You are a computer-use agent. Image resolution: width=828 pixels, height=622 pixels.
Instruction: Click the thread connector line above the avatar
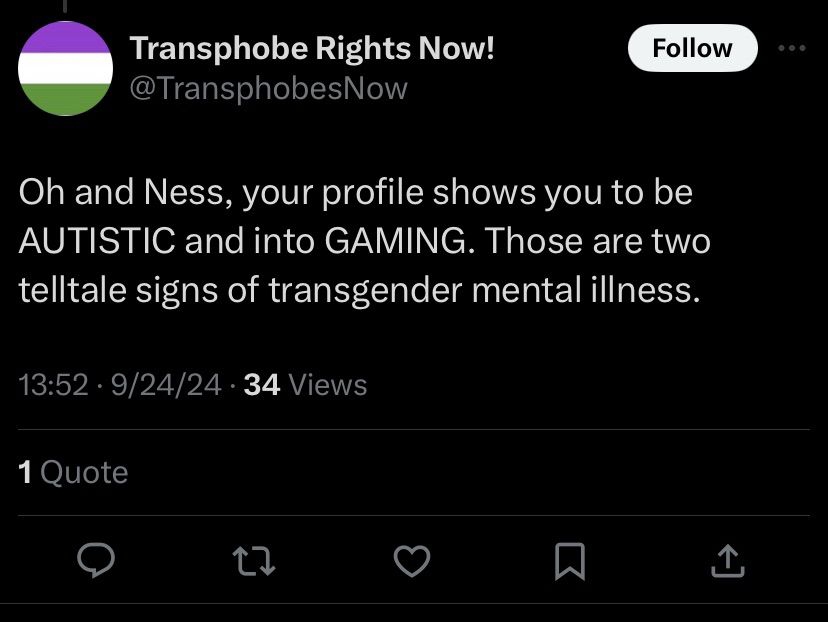(x=65, y=8)
